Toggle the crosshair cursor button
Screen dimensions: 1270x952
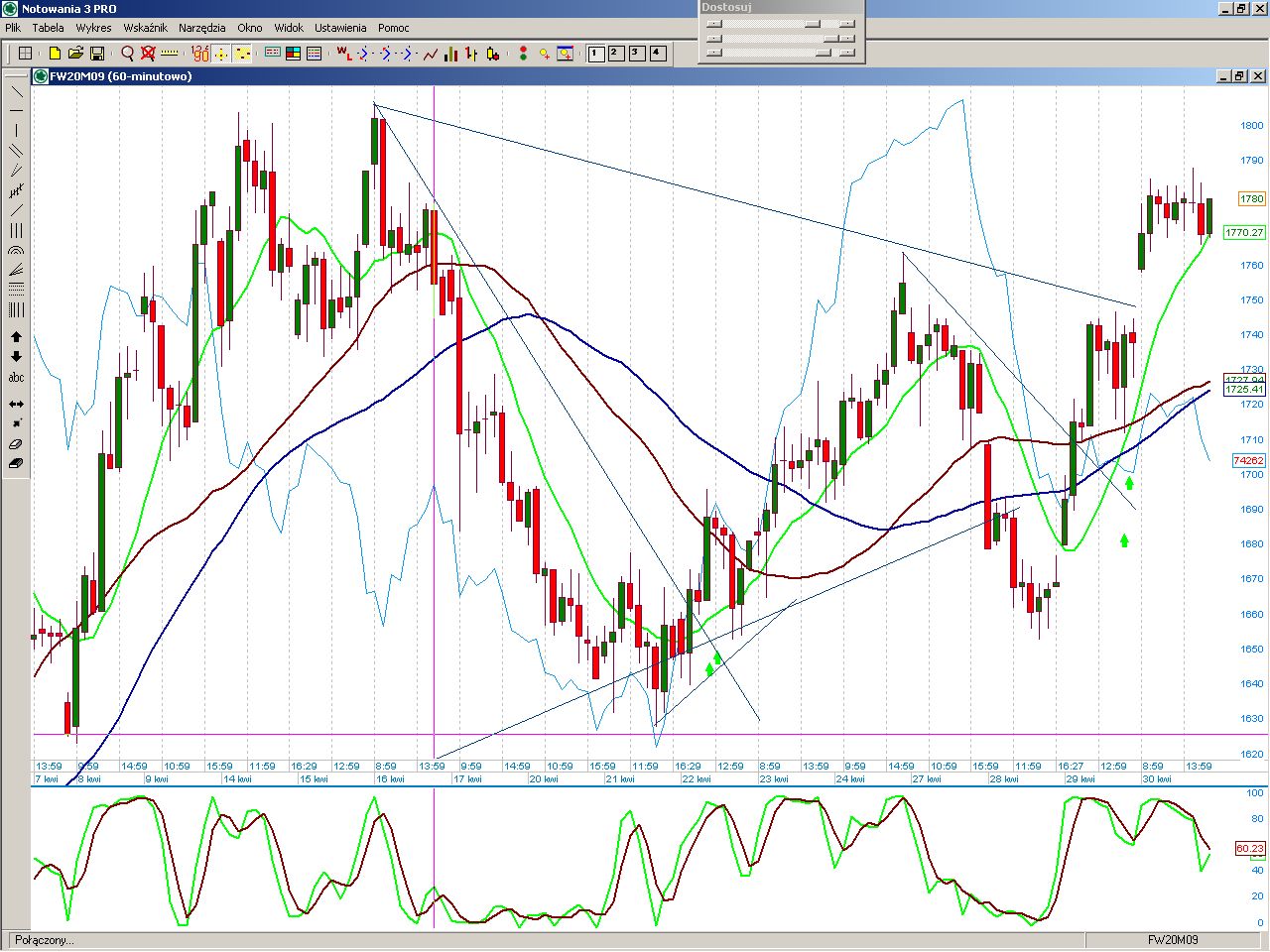221,54
